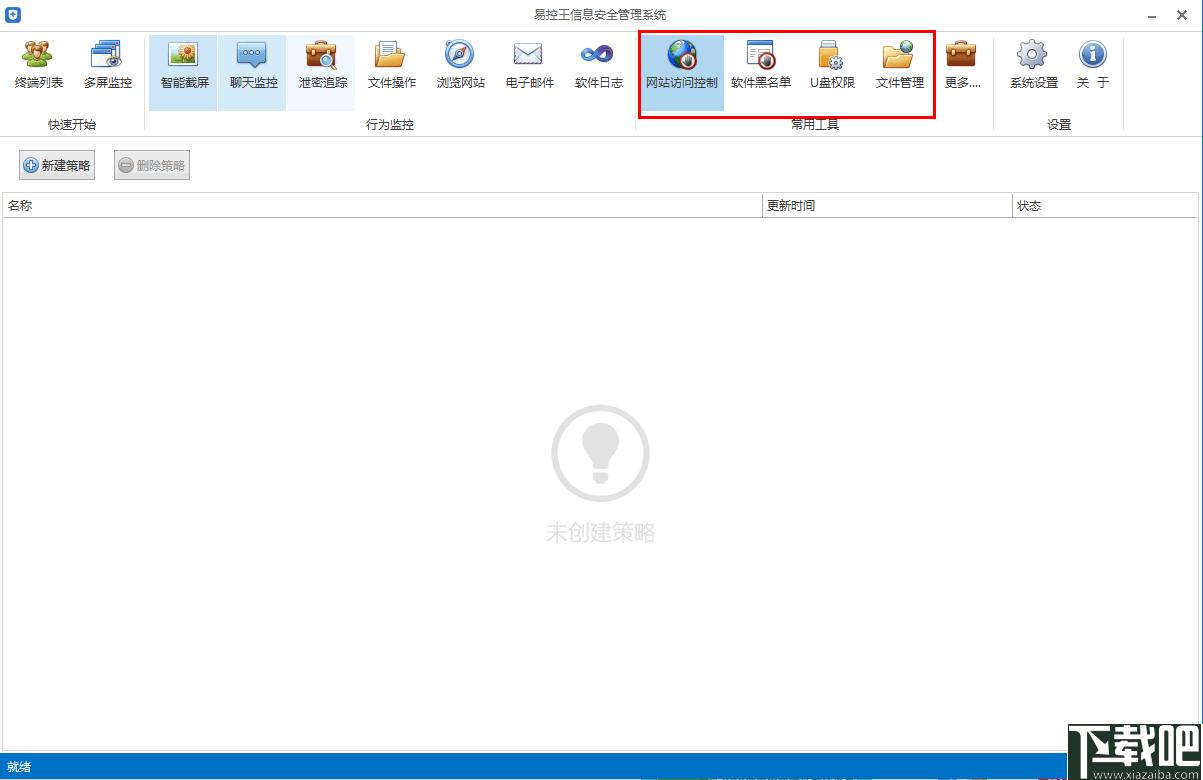The image size is (1203, 780).
Task: Open 电子邮件 email monitoring
Action: (529, 66)
